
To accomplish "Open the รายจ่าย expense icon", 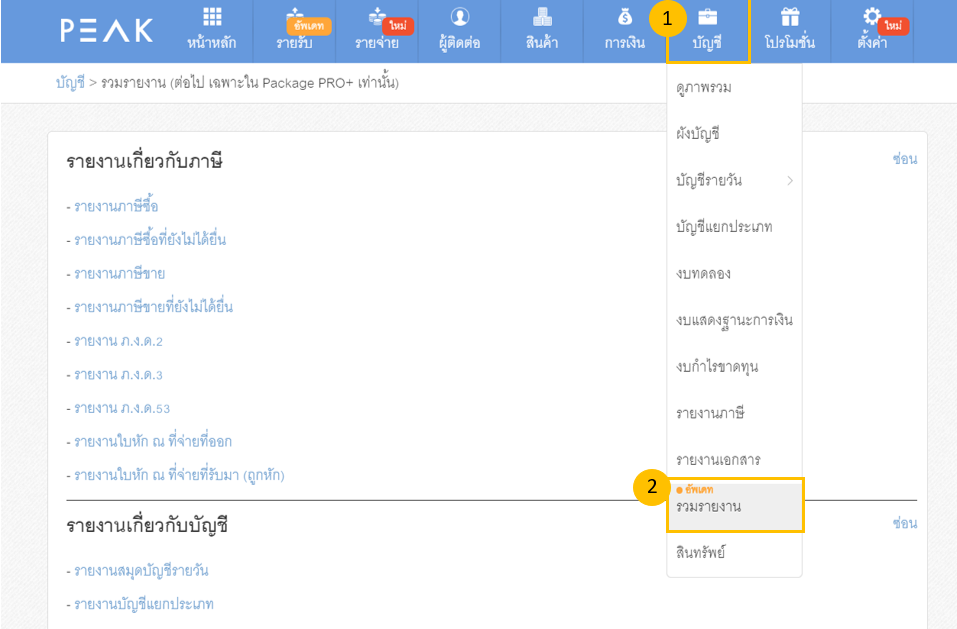I will [377, 19].
